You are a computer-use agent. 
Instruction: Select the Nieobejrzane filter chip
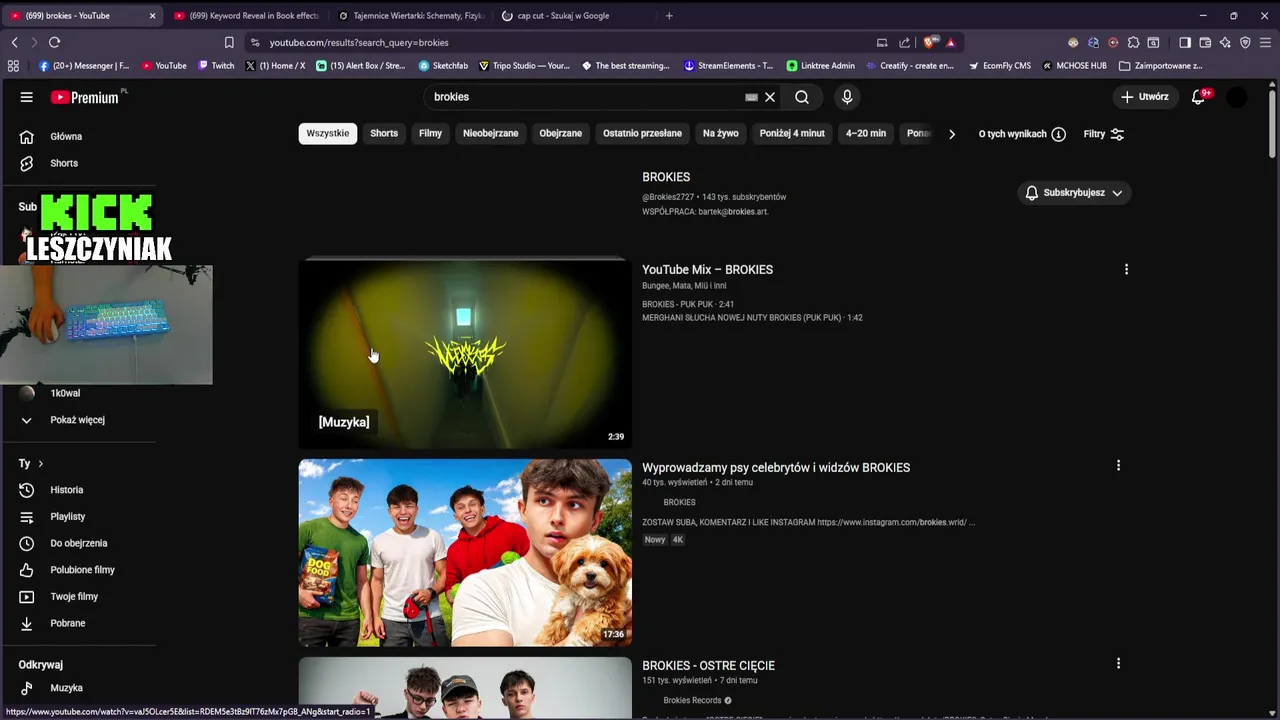point(490,133)
